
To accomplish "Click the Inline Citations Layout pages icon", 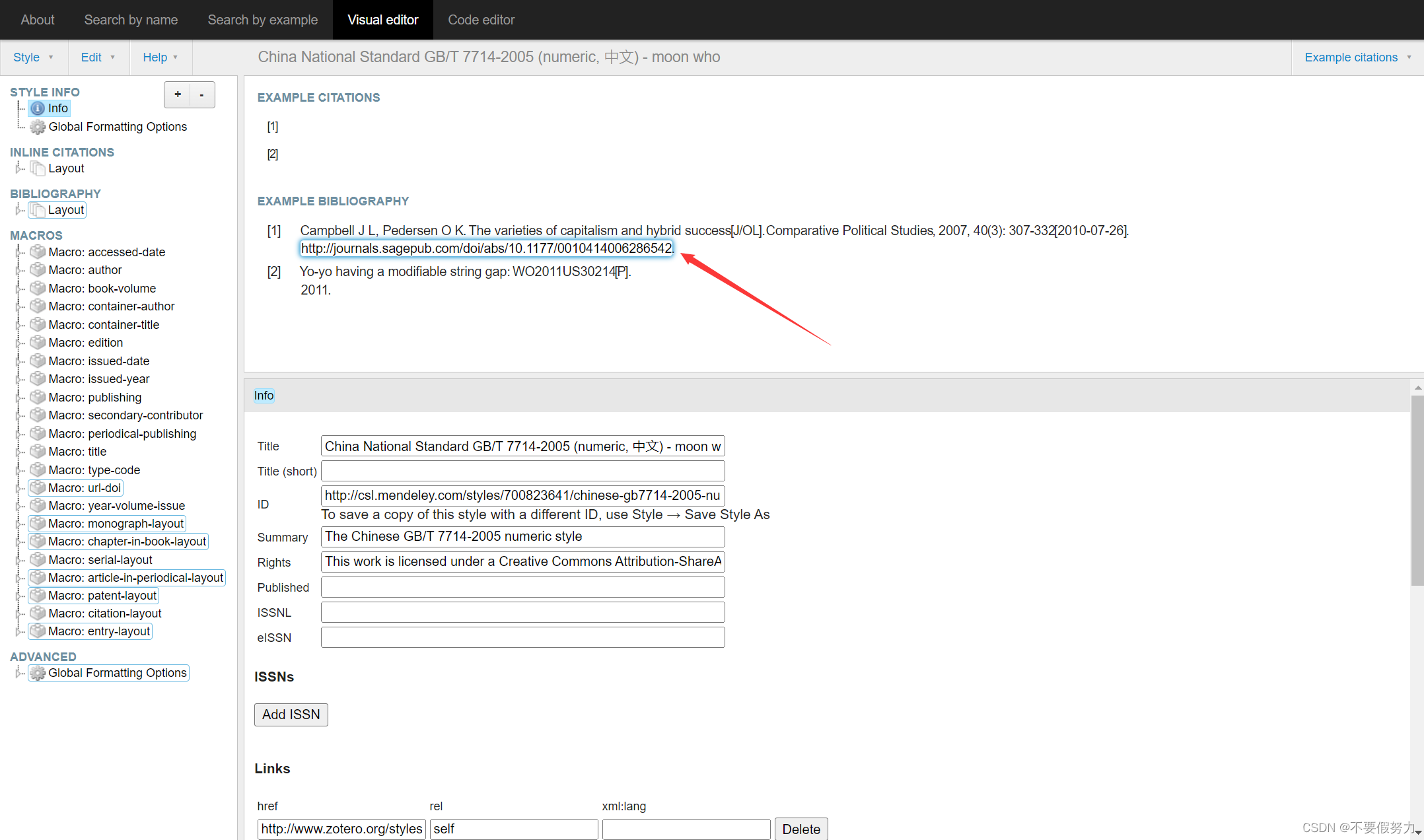I will (38, 168).
